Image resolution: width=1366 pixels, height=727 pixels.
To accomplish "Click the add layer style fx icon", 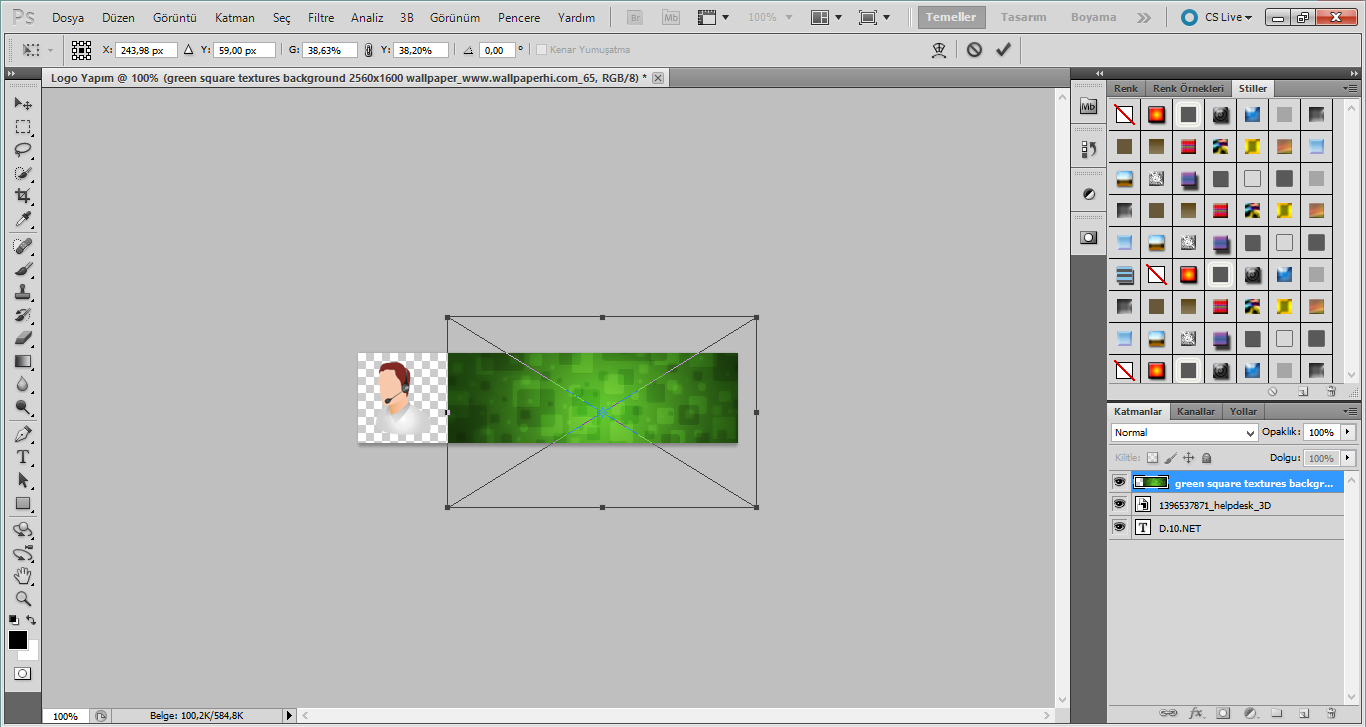I will [1196, 713].
